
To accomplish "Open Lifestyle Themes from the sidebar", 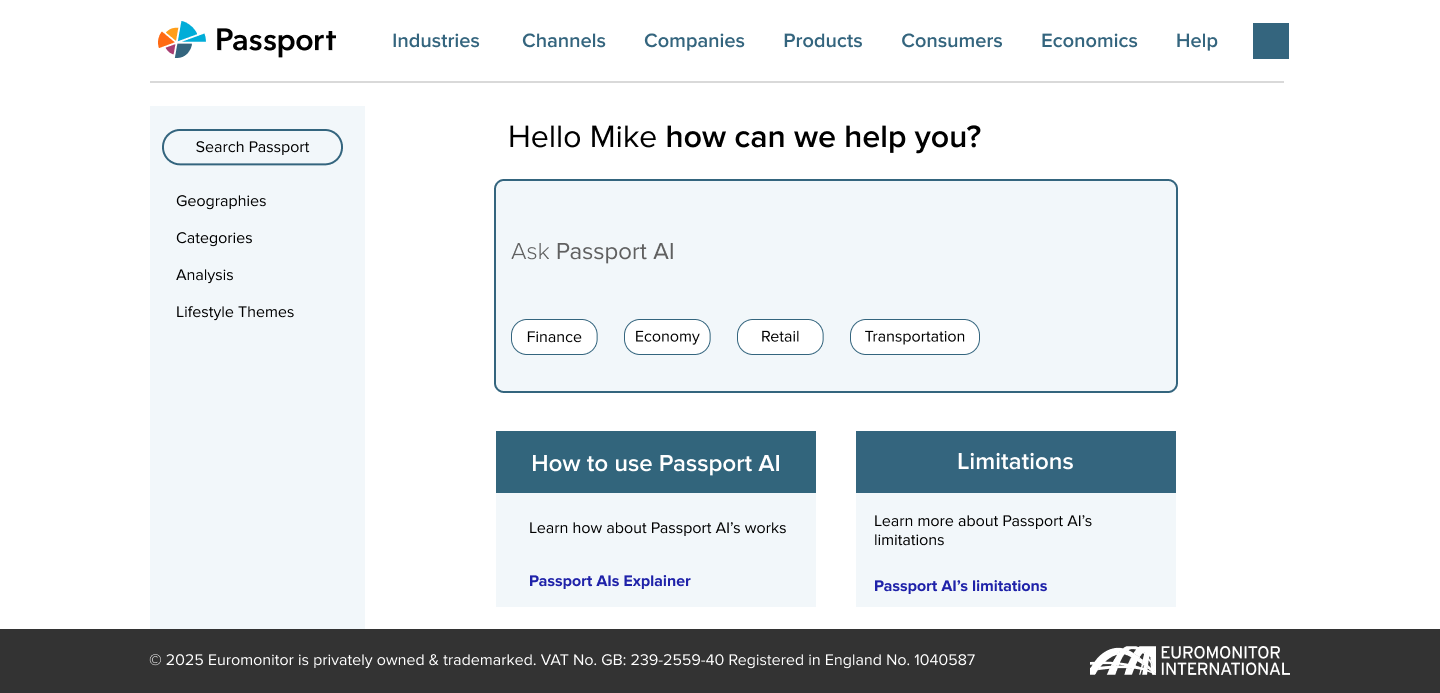I will point(235,312).
